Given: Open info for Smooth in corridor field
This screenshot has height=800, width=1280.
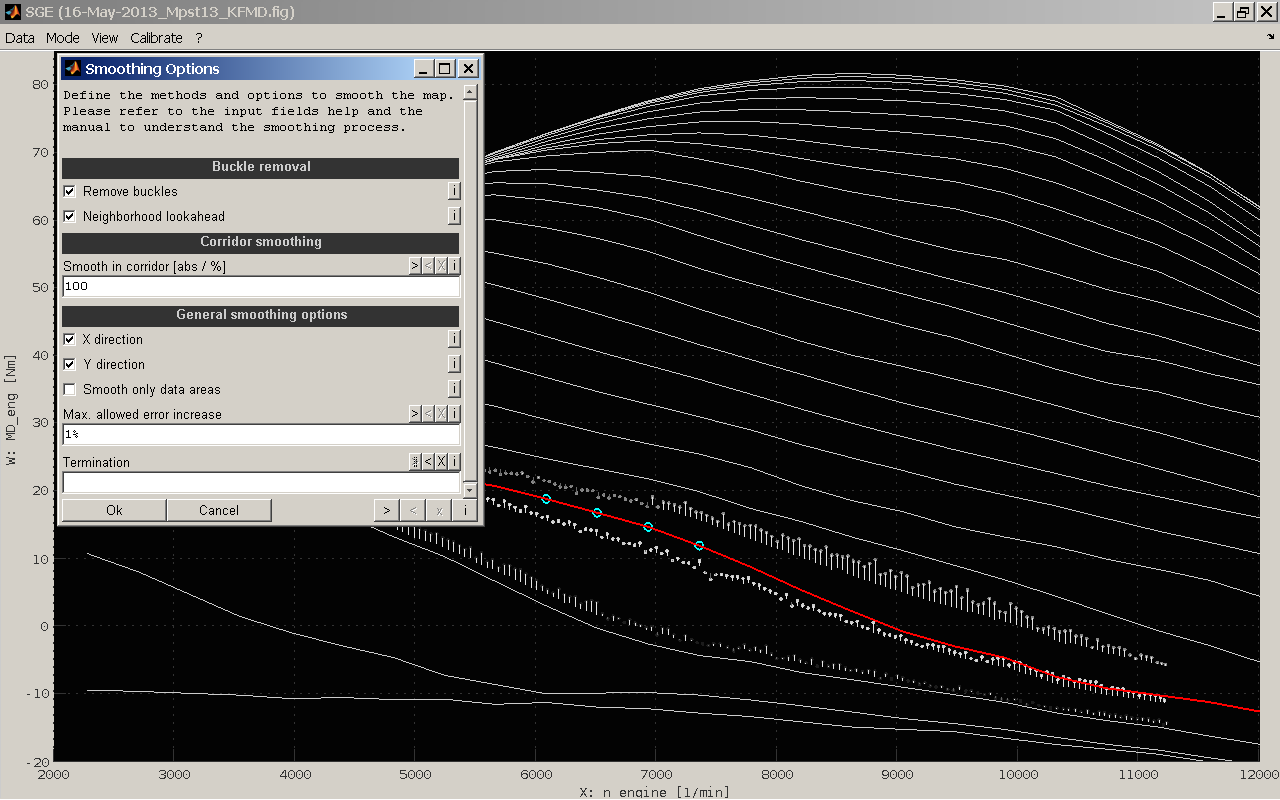Looking at the screenshot, I should pos(454,266).
